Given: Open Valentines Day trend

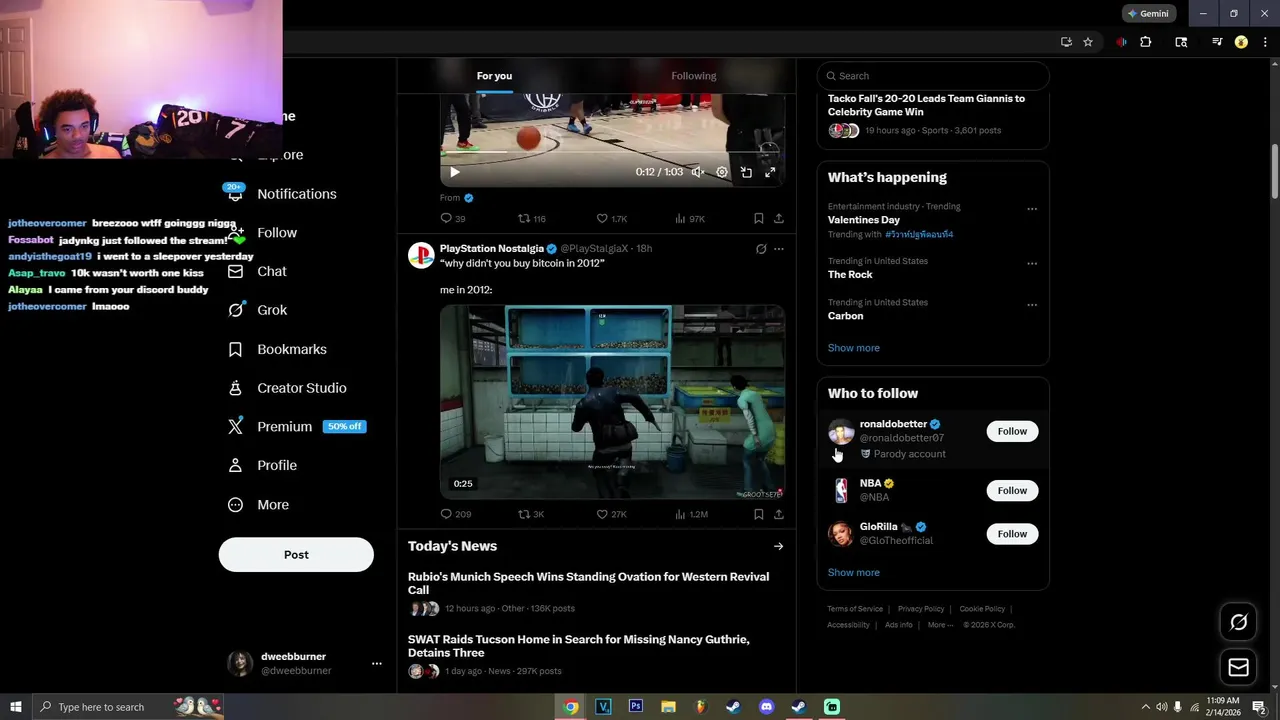Looking at the screenshot, I should pyautogui.click(x=864, y=220).
